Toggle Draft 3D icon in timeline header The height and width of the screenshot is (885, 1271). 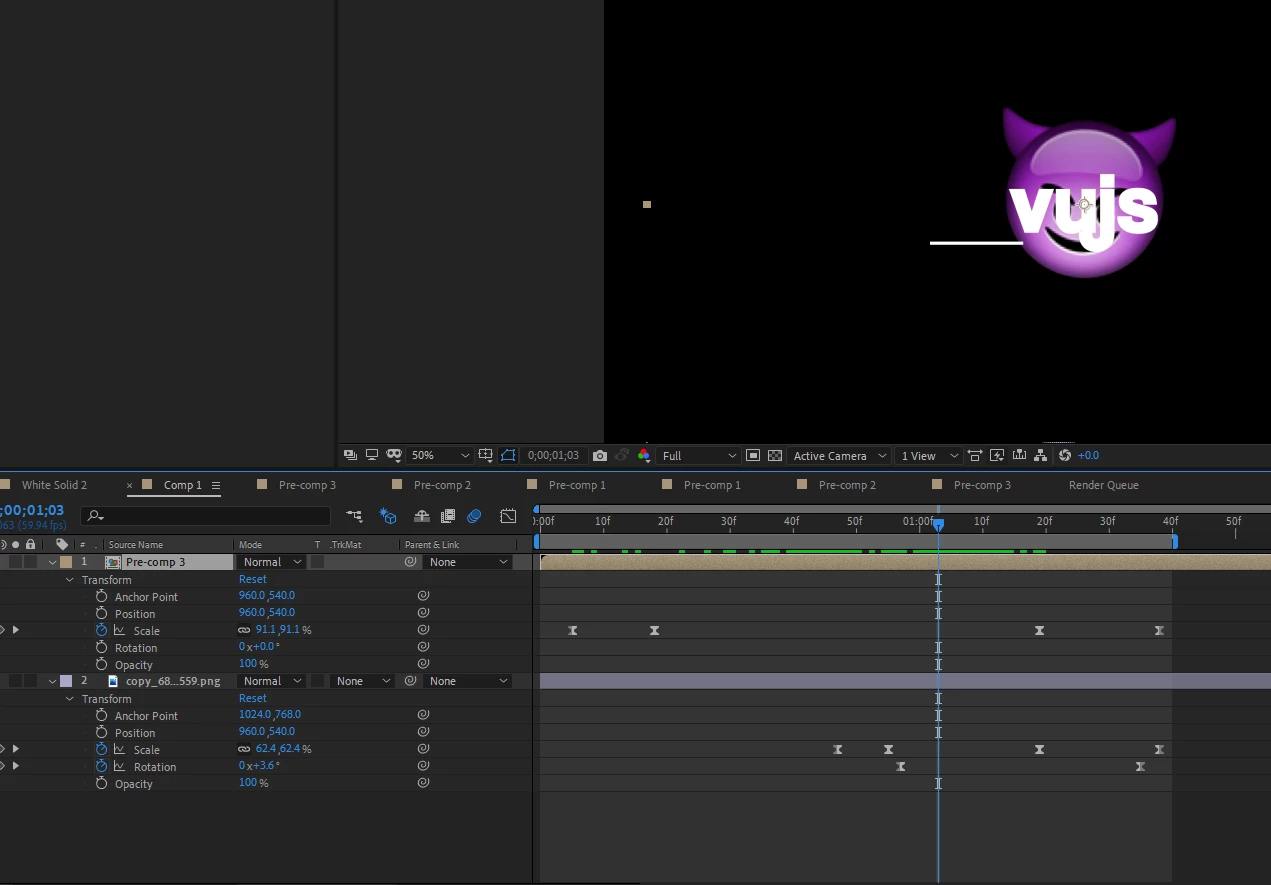[x=388, y=516]
